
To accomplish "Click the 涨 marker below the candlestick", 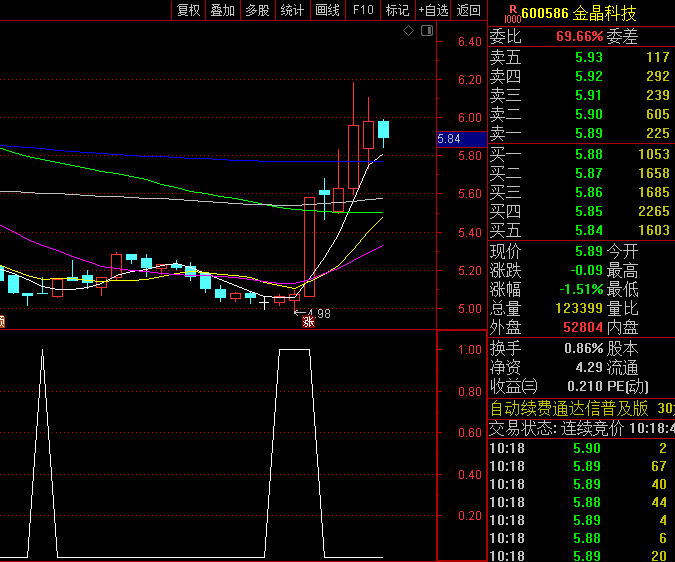I will (308, 321).
